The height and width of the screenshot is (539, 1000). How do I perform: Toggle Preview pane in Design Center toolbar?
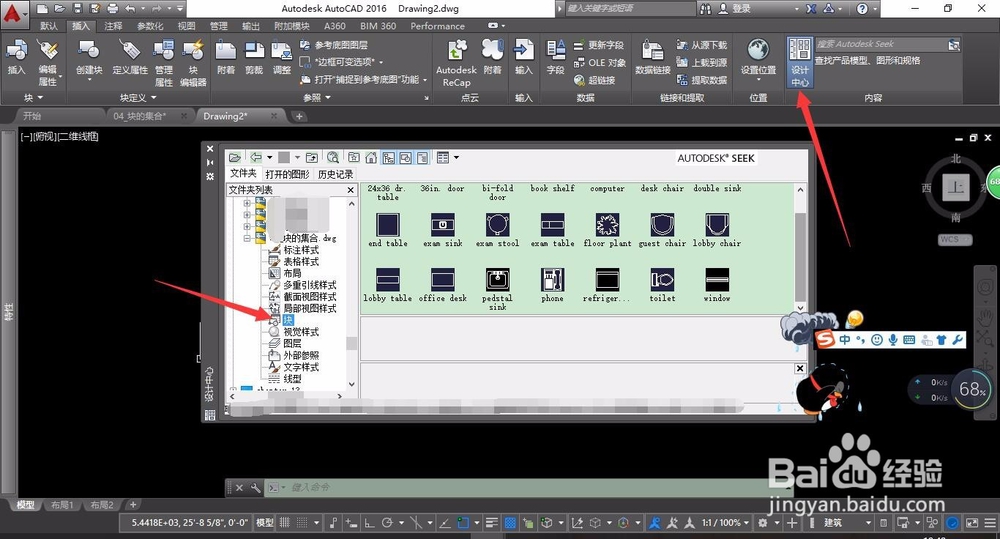tap(405, 158)
